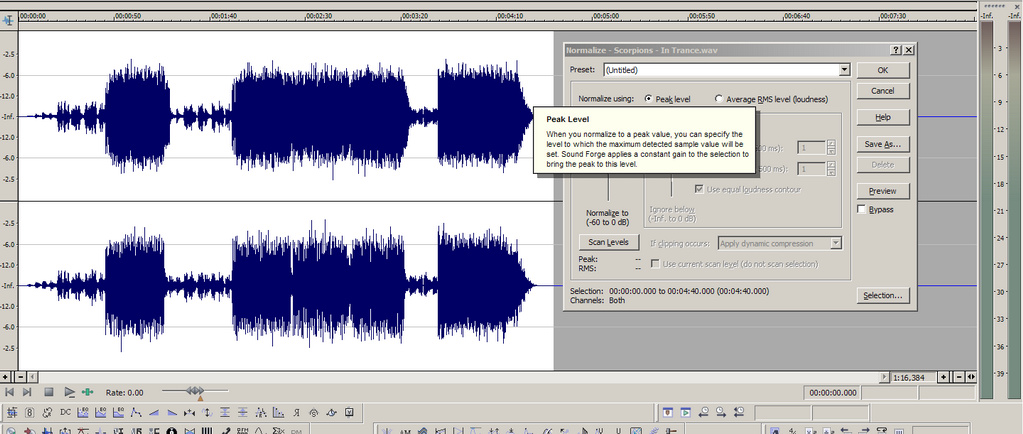Viewport: 1023px width, 434px height.
Task: Click the playback rate slider
Action: pos(195,391)
